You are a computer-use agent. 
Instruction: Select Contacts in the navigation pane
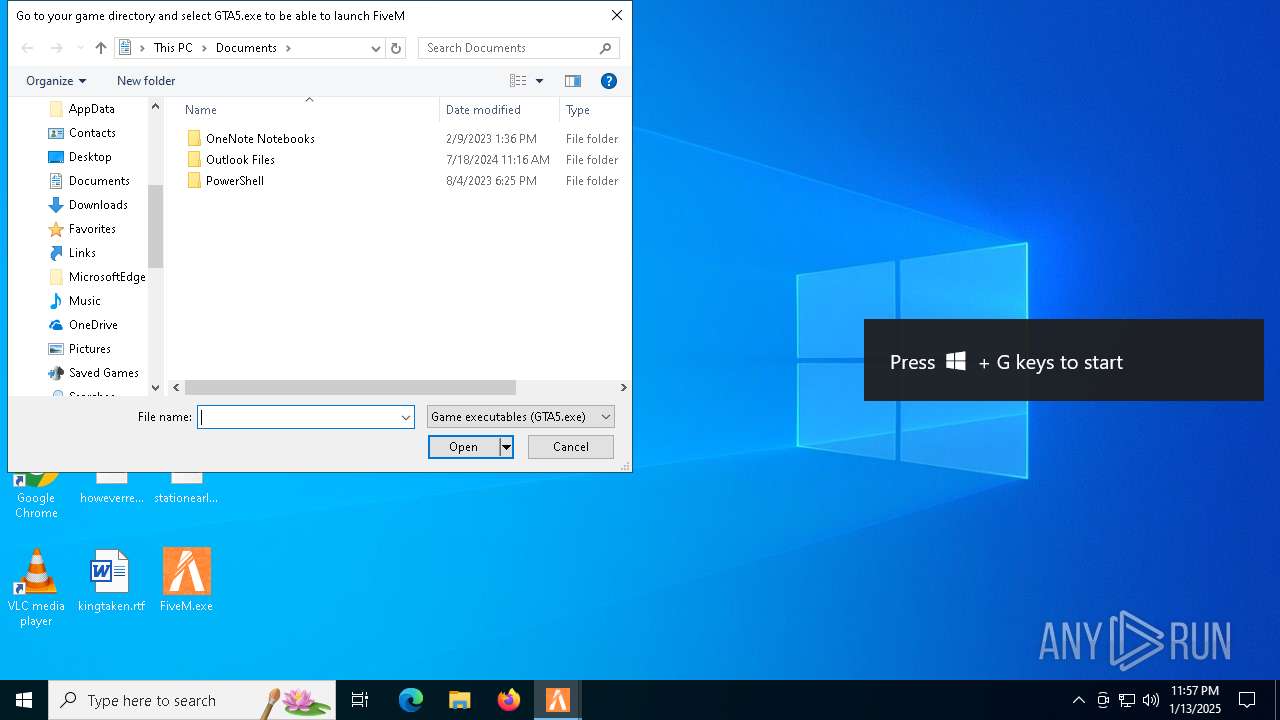pyautogui.click(x=92, y=133)
